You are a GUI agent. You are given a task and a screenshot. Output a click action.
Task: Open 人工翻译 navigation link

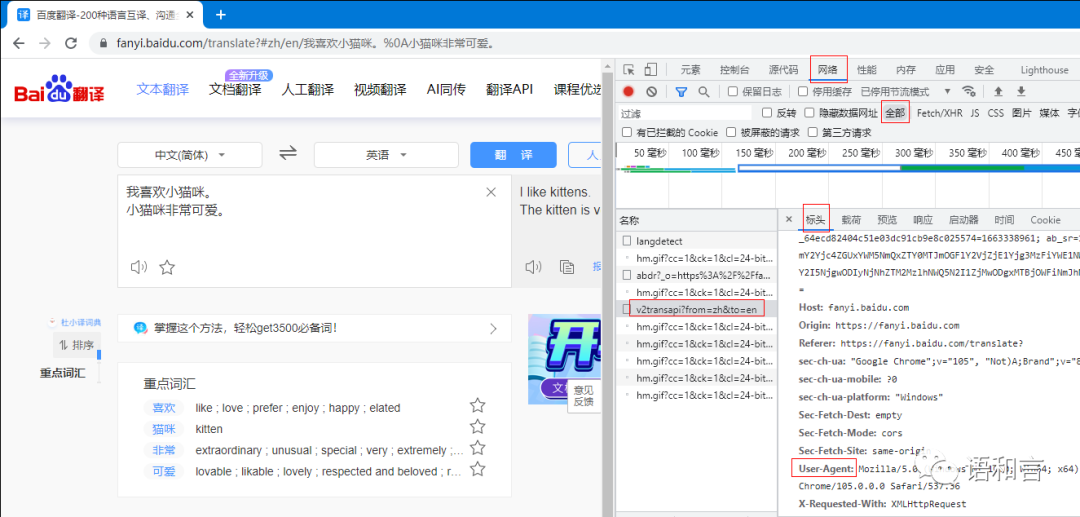pyautogui.click(x=307, y=89)
